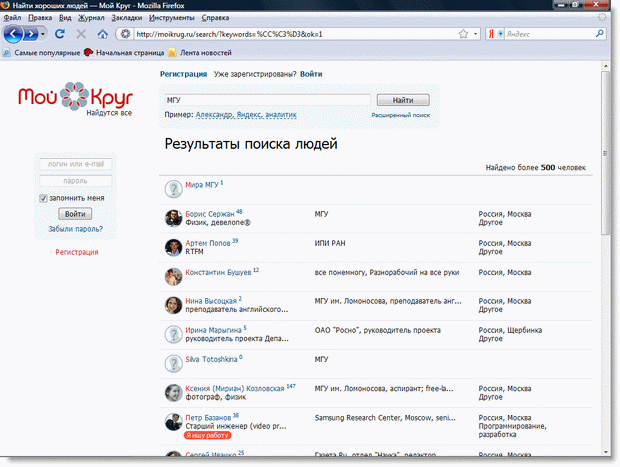The height and width of the screenshot is (467, 620).
Task: Open Лента новостей feed bookmark
Action: point(200,53)
